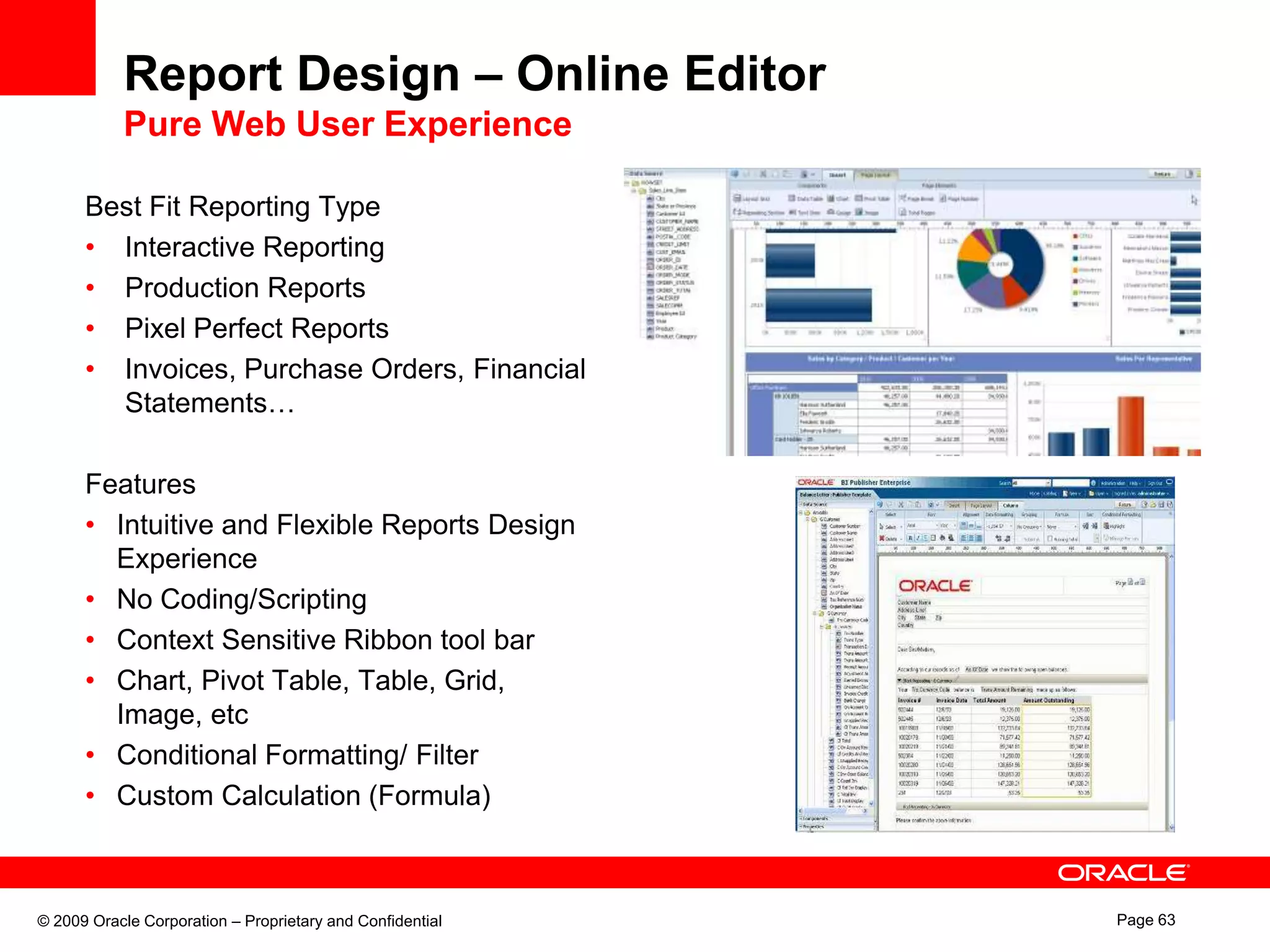Click the Highlight conditional formatting icon
The width and height of the screenshot is (1270, 952).
(1108, 526)
